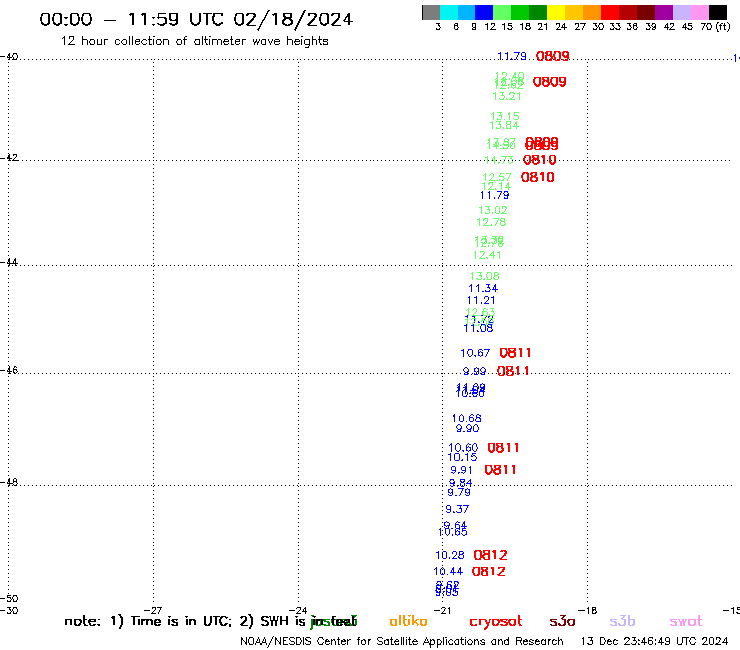Click the black swatch ending the color scale
This screenshot has width=740, height=650.
(717, 12)
